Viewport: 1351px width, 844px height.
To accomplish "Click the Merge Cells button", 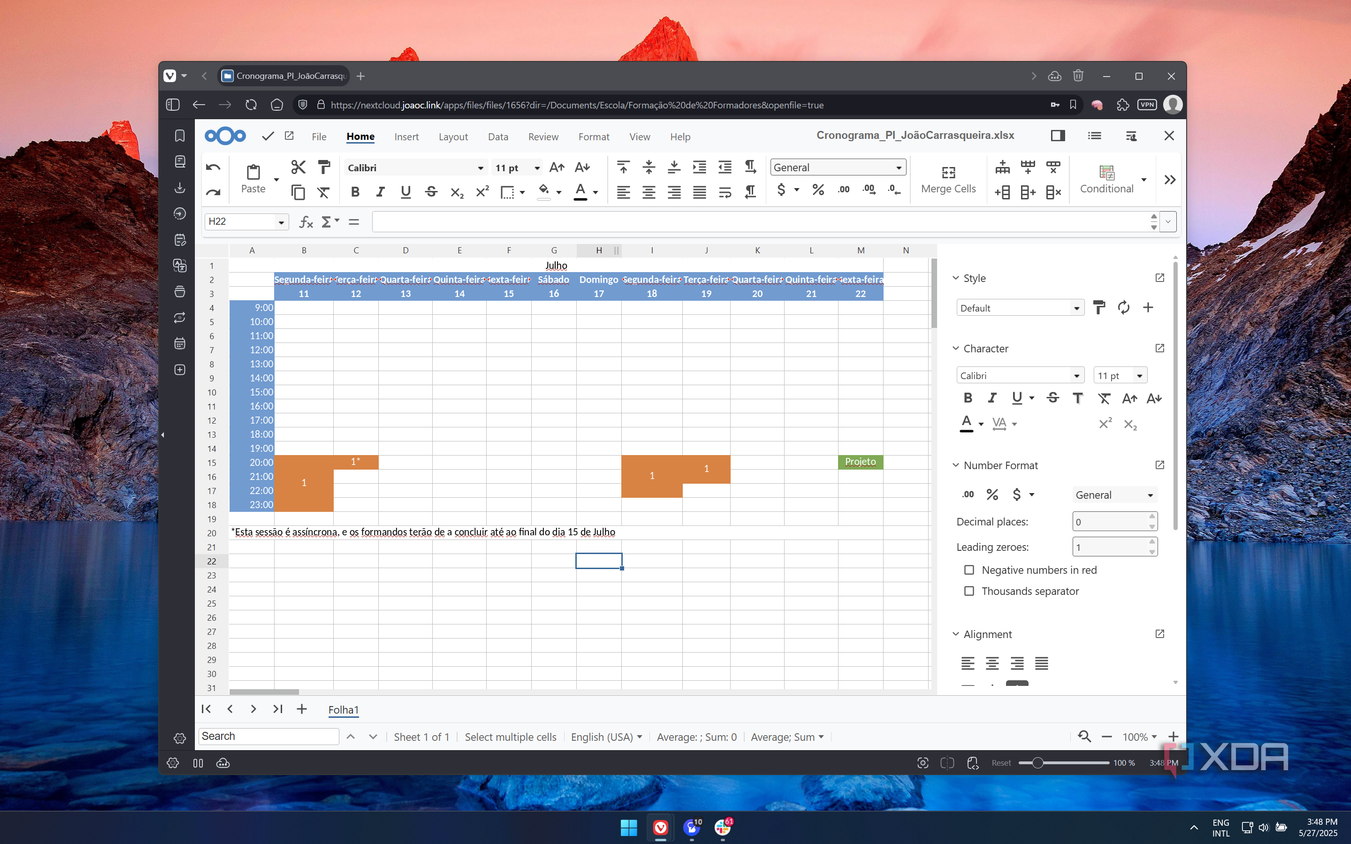I will [948, 179].
